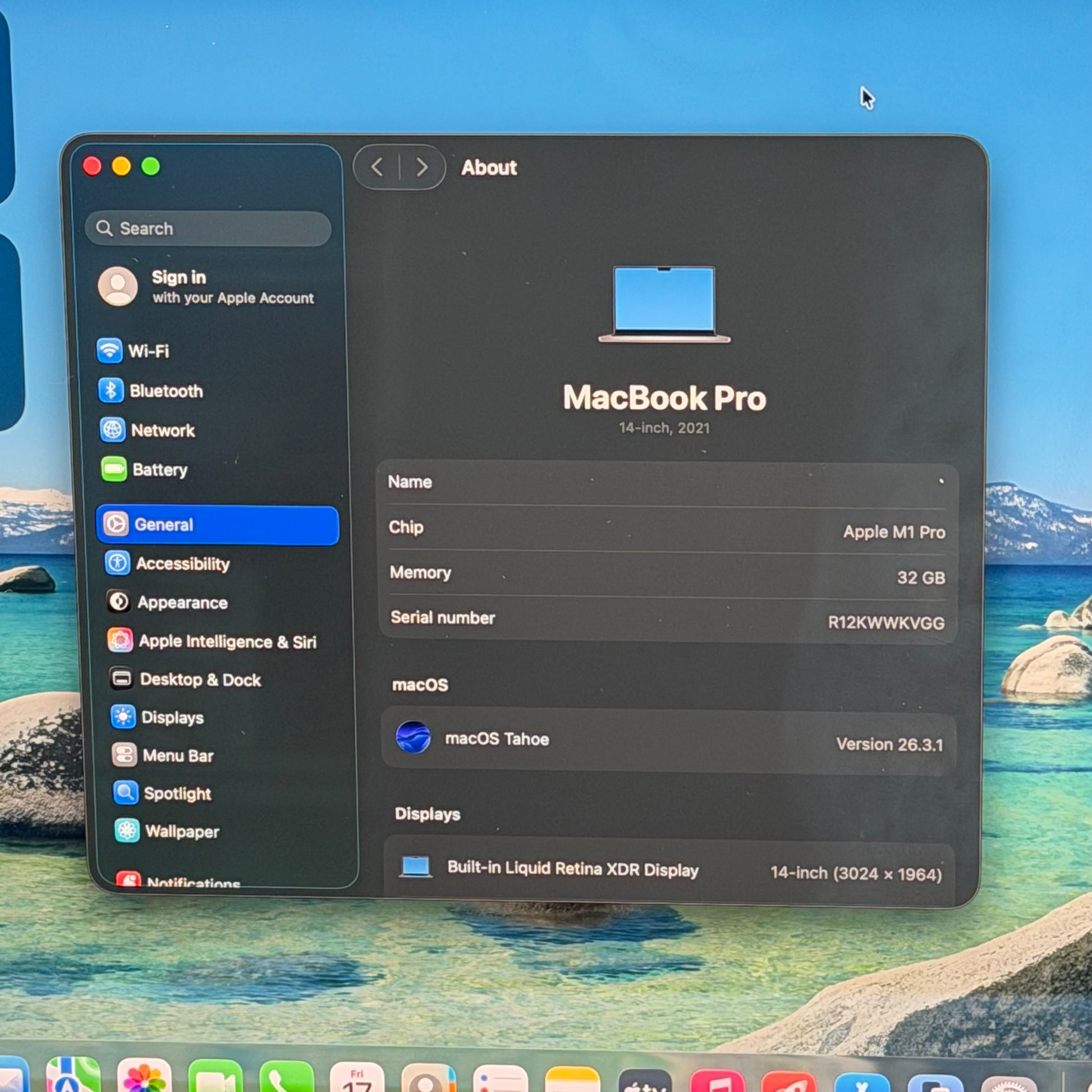Open Accessibility settings

[x=182, y=563]
